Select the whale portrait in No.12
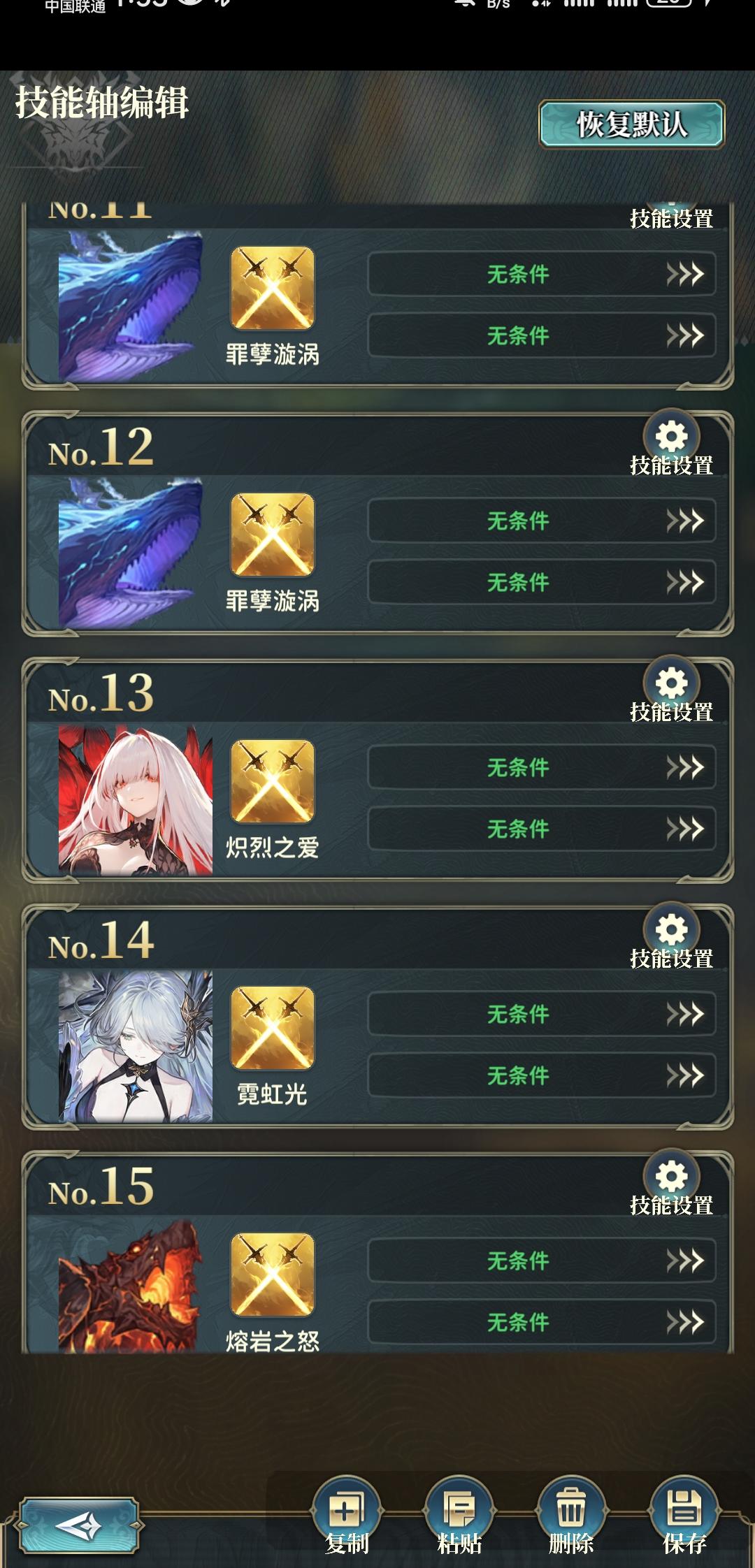 pos(131,553)
